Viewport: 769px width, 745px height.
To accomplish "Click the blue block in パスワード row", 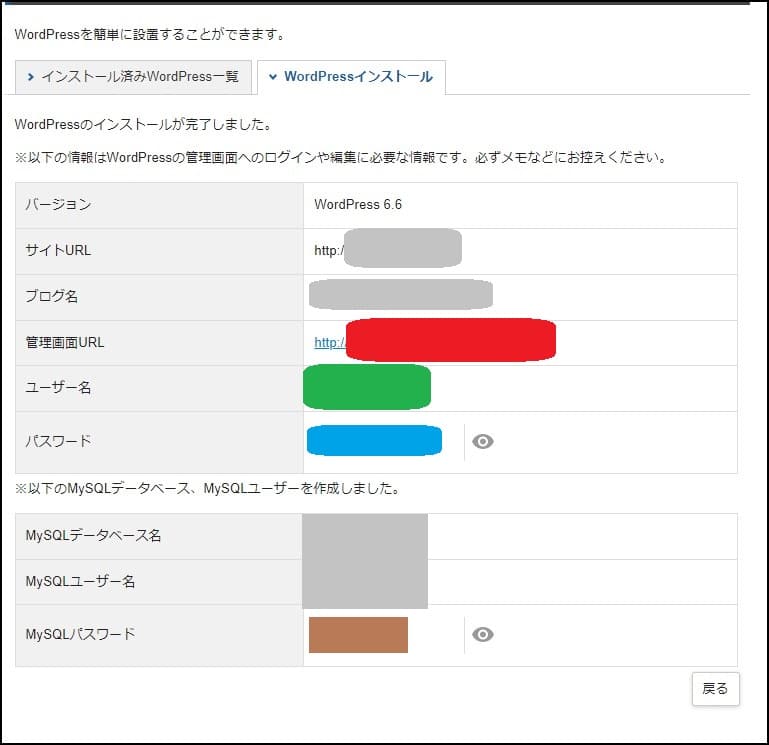I will pos(374,441).
